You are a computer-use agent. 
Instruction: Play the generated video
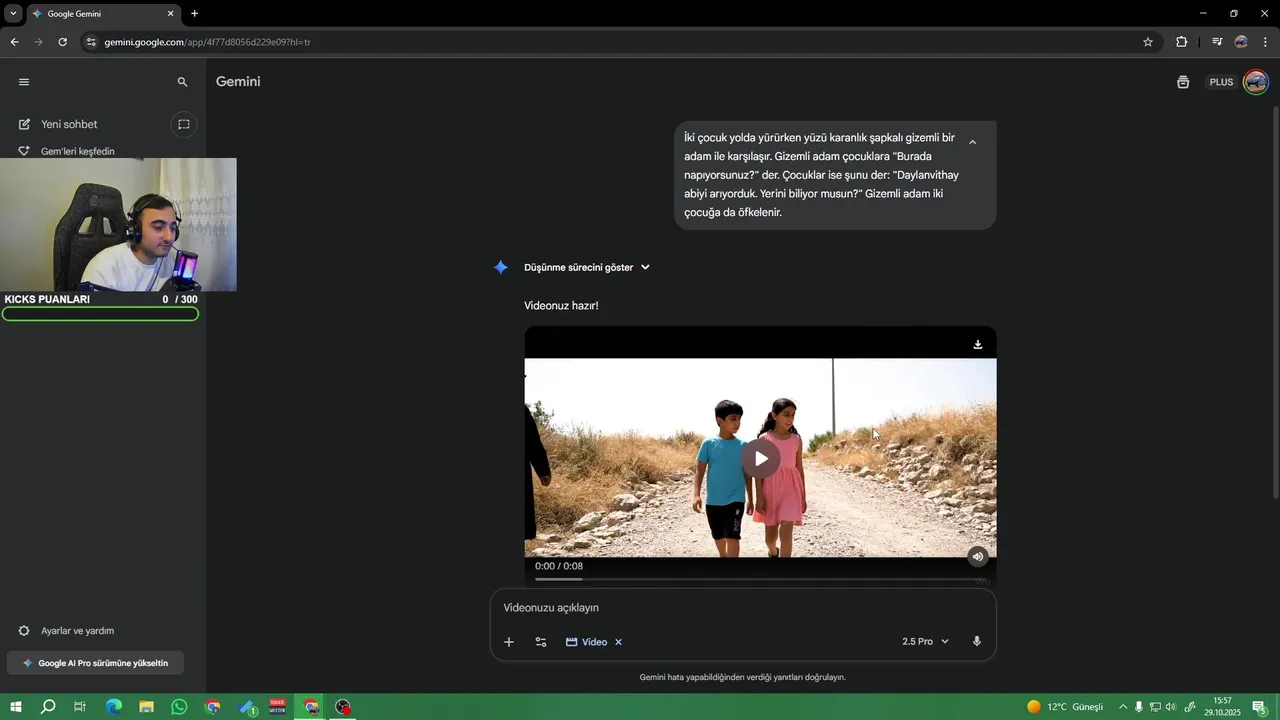click(761, 458)
